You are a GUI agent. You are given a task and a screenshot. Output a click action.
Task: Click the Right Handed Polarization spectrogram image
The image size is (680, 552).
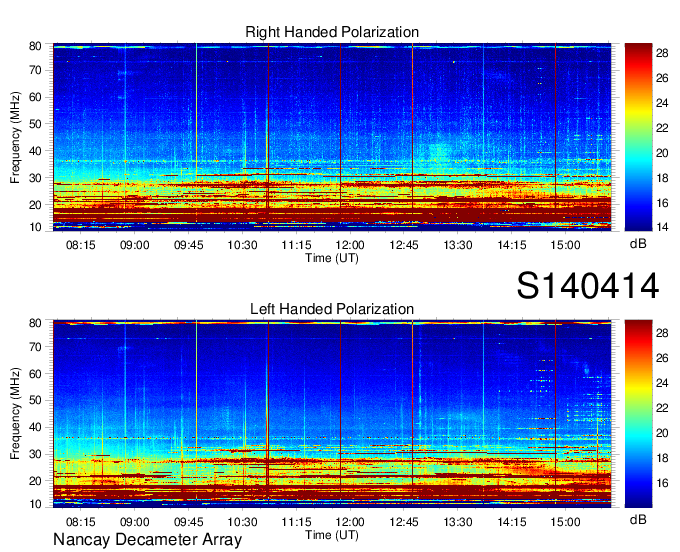point(332,137)
